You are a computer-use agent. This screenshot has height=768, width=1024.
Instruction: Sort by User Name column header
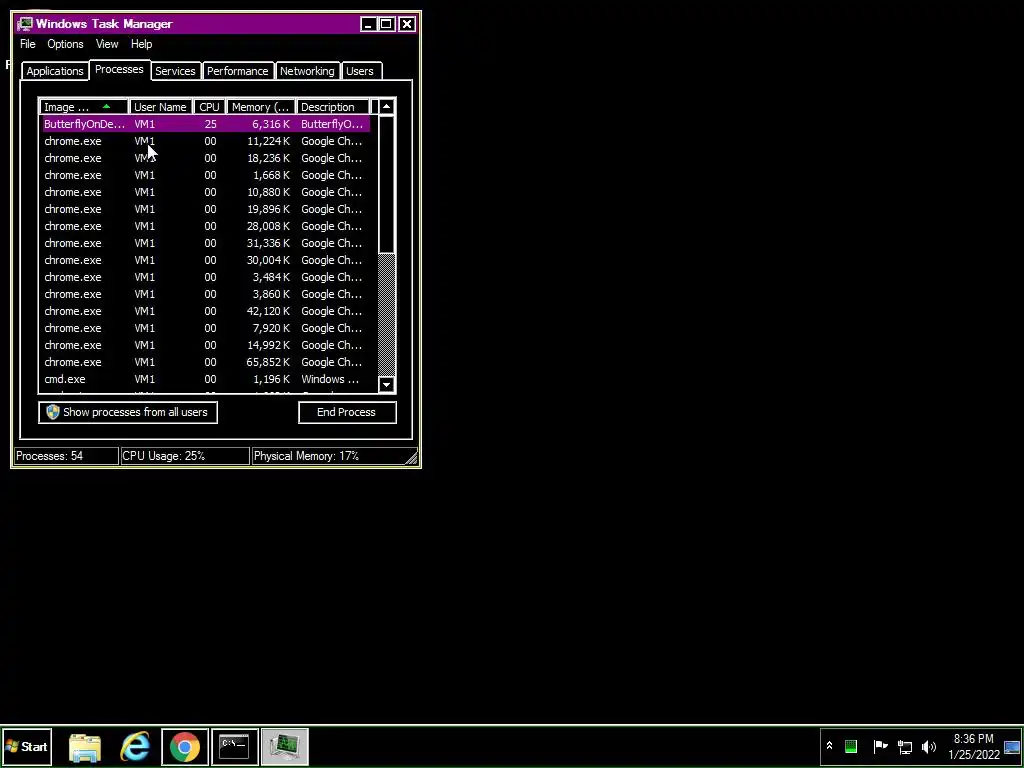coord(161,107)
